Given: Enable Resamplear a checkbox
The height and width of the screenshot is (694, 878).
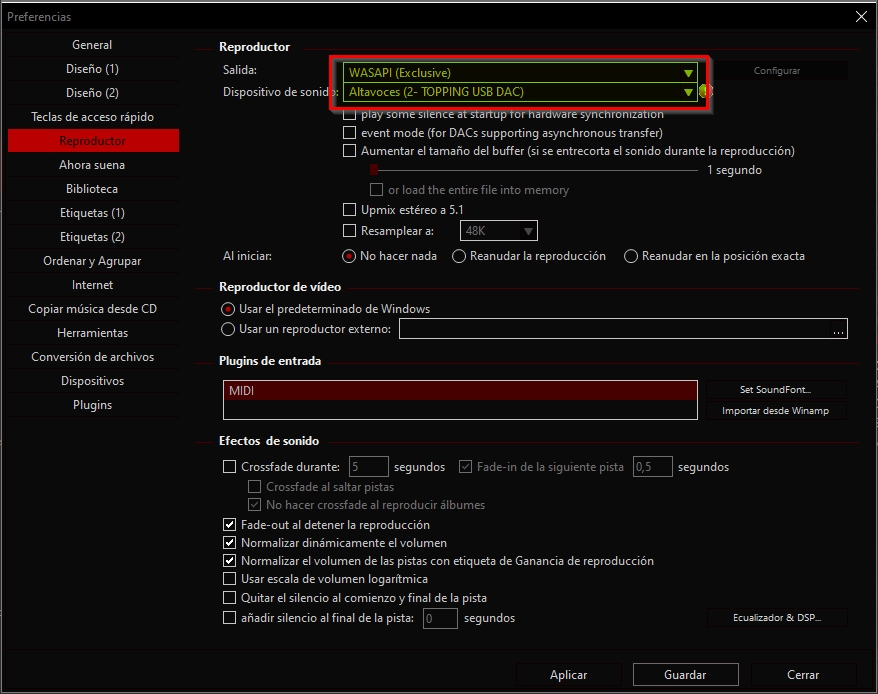Looking at the screenshot, I should (349, 231).
